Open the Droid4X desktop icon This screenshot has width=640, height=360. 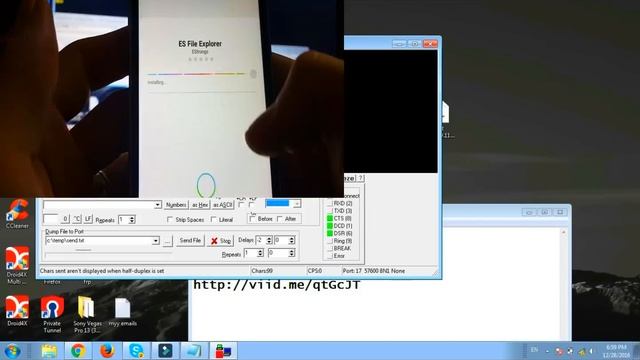point(17,311)
